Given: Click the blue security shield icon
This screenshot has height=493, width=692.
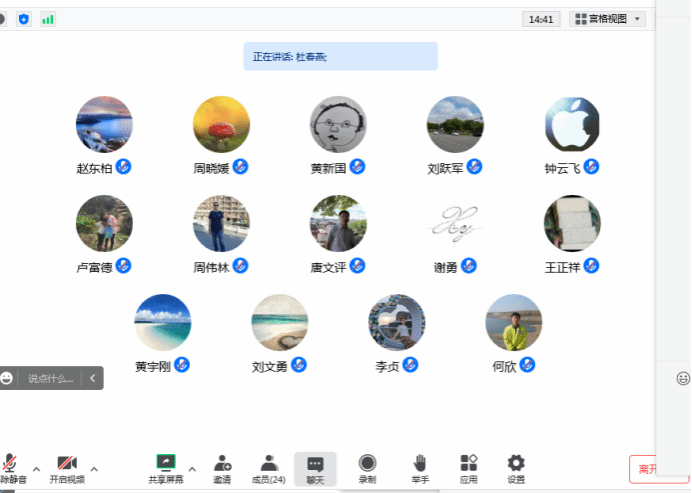Looking at the screenshot, I should click(24, 19).
